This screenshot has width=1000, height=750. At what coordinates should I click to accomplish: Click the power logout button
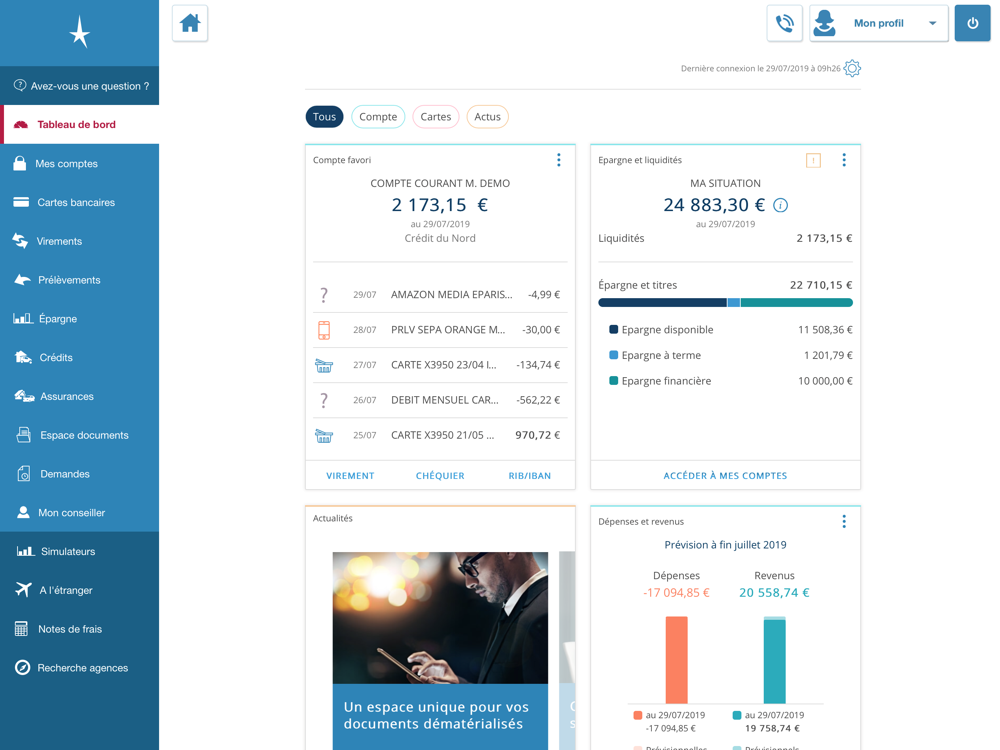[973, 24]
